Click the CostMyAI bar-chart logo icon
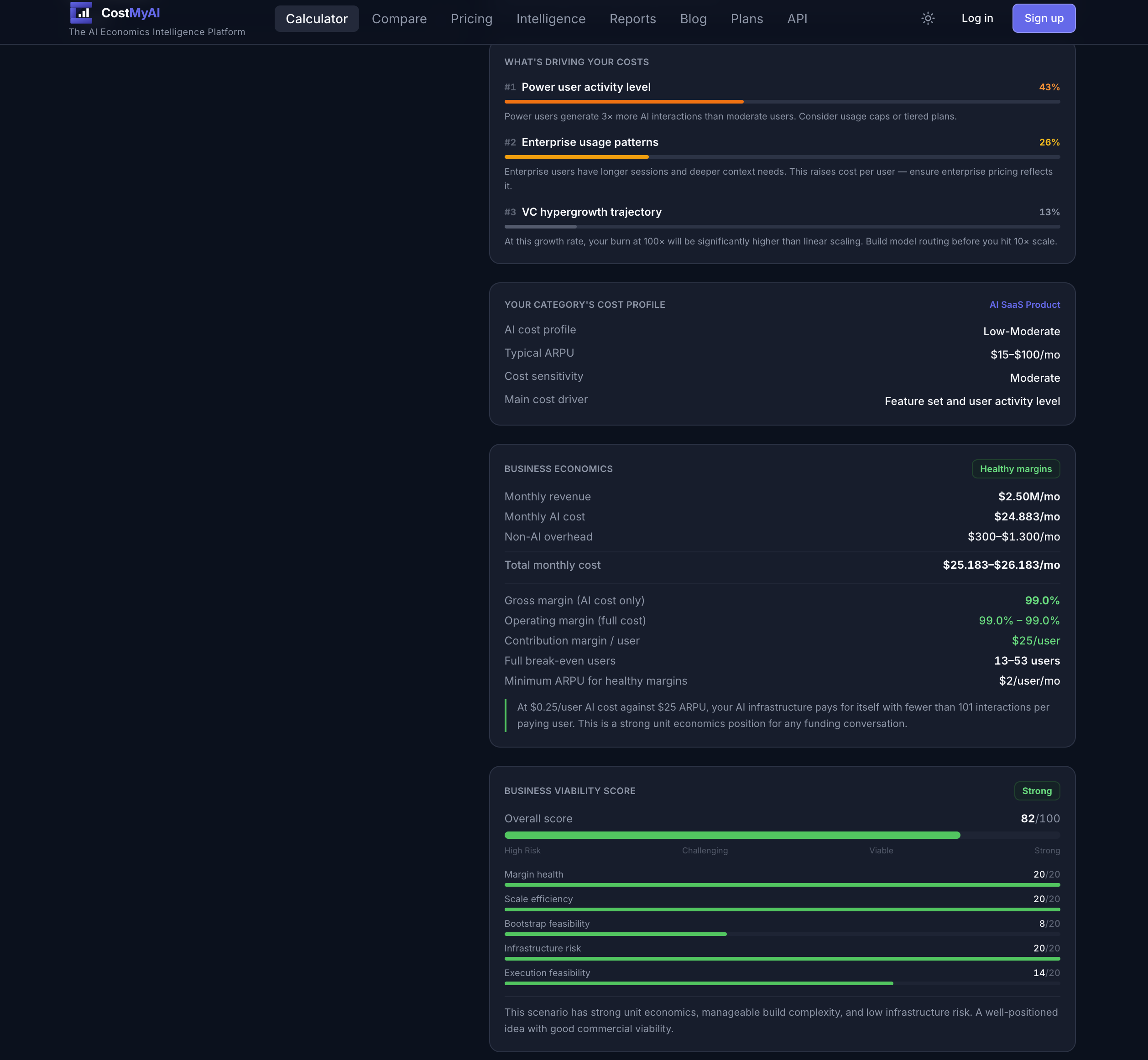The image size is (1148, 1060). (81, 12)
